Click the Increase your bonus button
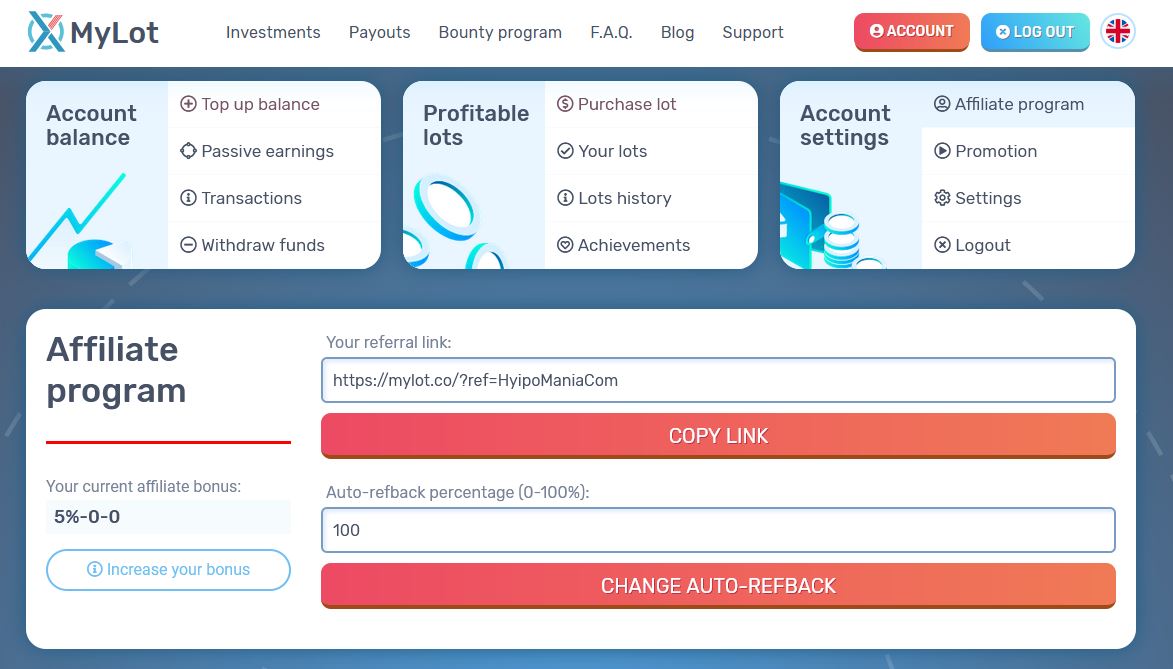Viewport: 1173px width, 669px height. click(x=168, y=570)
